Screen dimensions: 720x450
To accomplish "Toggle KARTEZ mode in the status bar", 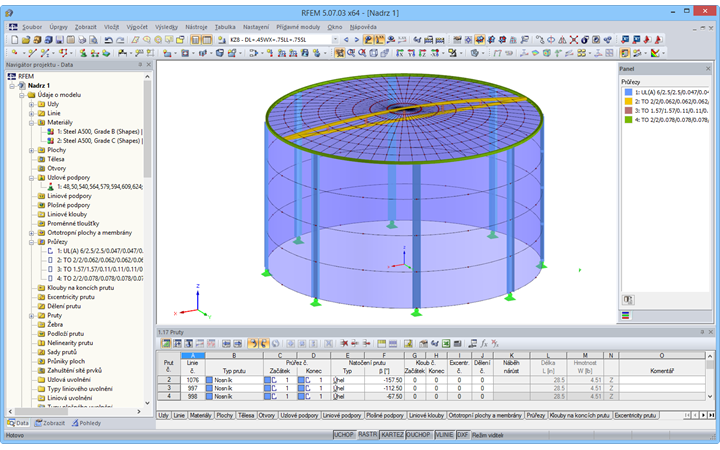I will tap(392, 434).
